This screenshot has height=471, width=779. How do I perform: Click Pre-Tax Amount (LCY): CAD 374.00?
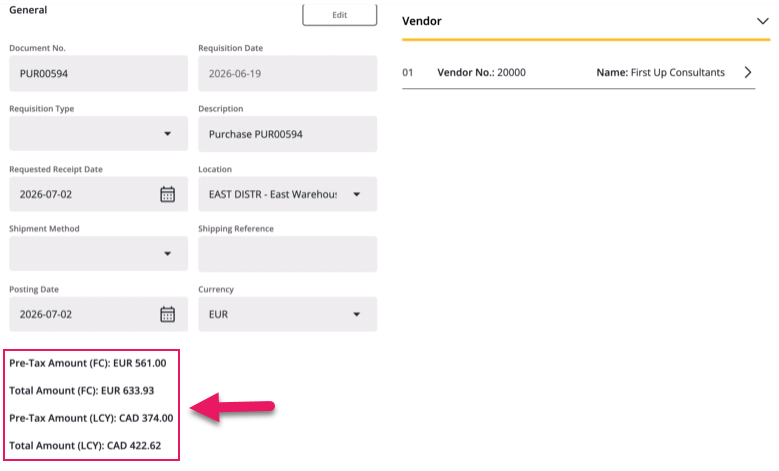point(91,418)
